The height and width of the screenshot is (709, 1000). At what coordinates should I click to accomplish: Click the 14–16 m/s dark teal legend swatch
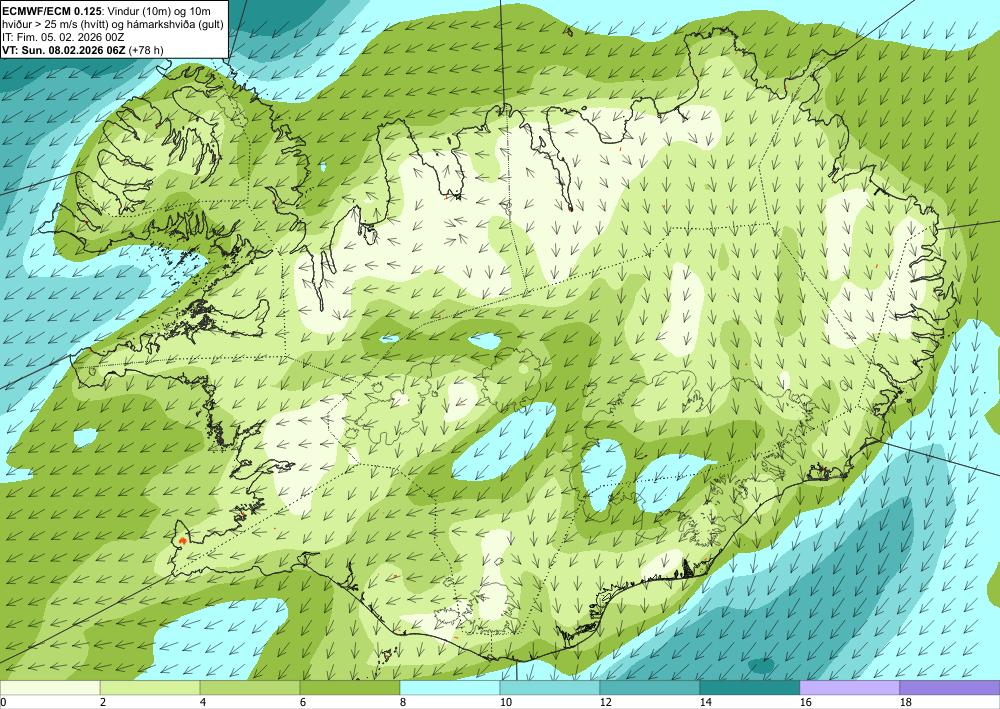tap(750, 688)
